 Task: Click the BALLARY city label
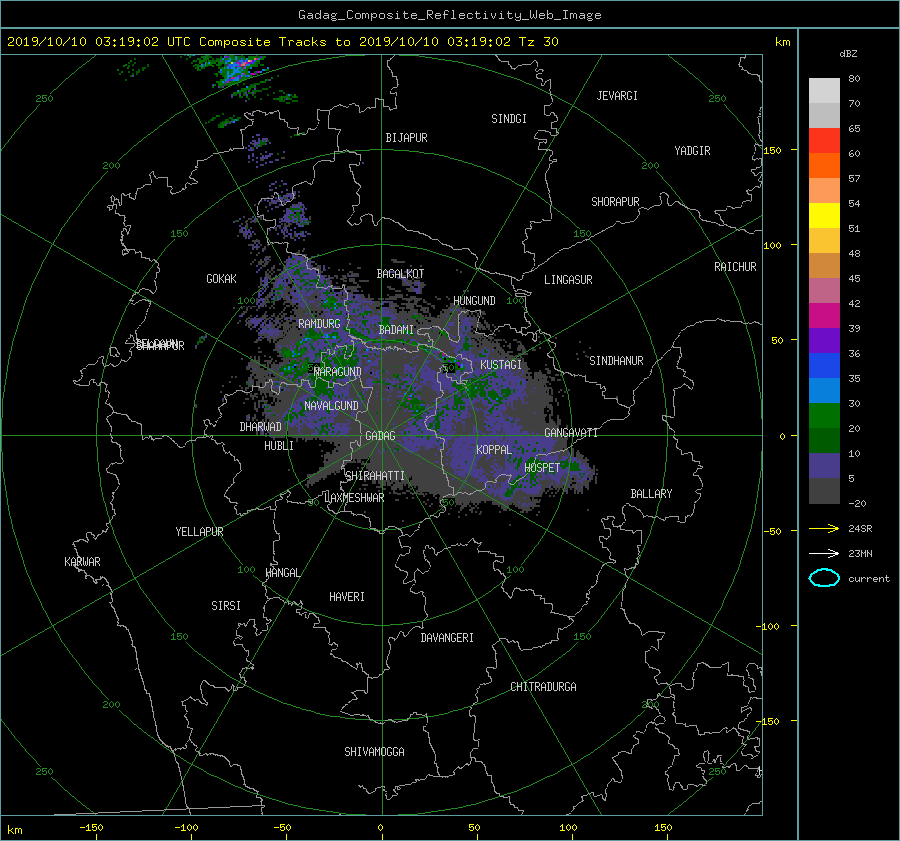tap(651, 494)
